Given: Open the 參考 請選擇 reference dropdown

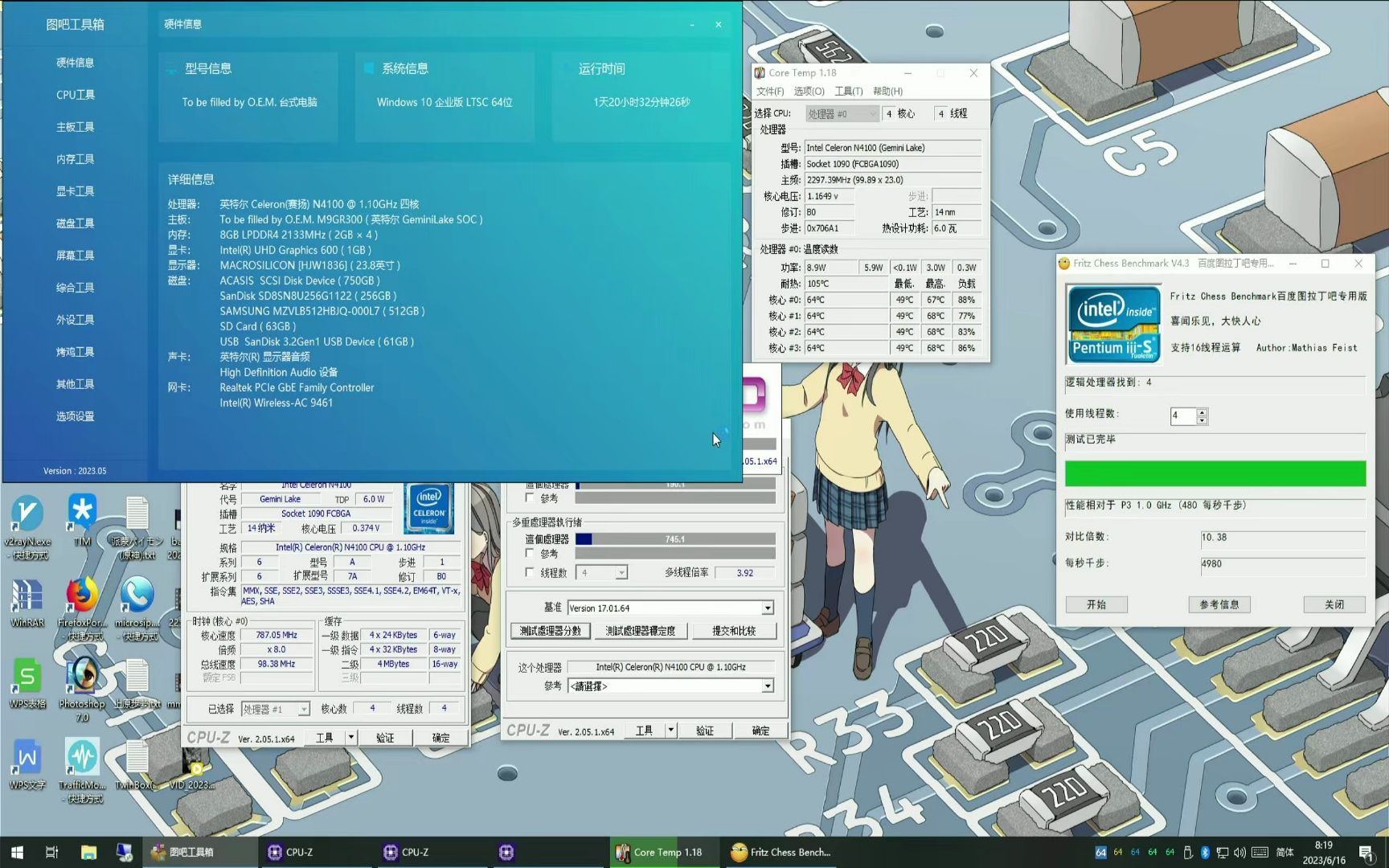Looking at the screenshot, I should click(x=768, y=686).
